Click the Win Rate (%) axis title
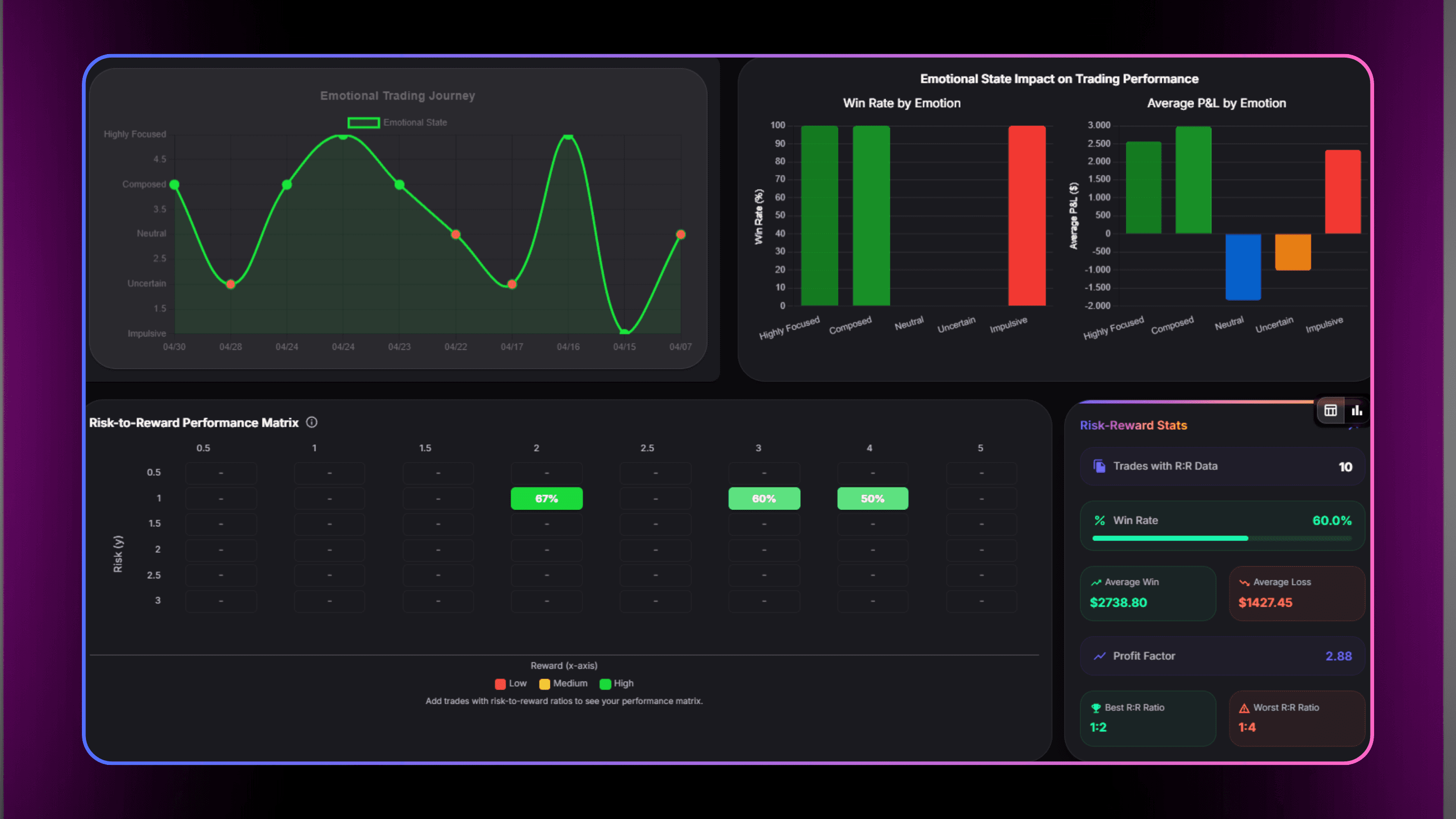Viewport: 1456px width, 819px height. 758,216
